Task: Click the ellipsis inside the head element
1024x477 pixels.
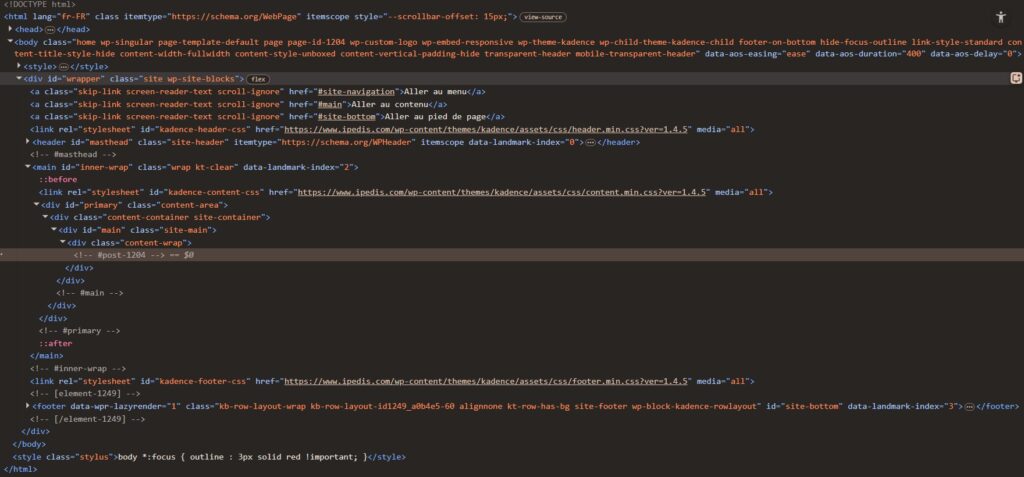Action: click(49, 29)
